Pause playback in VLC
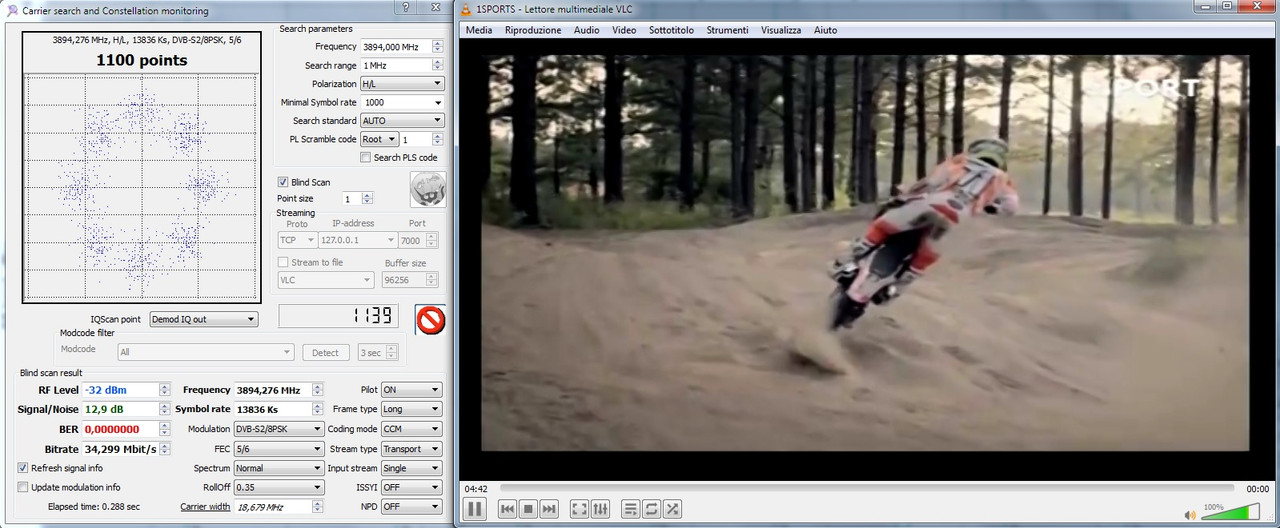The width and height of the screenshot is (1280, 528). [475, 509]
